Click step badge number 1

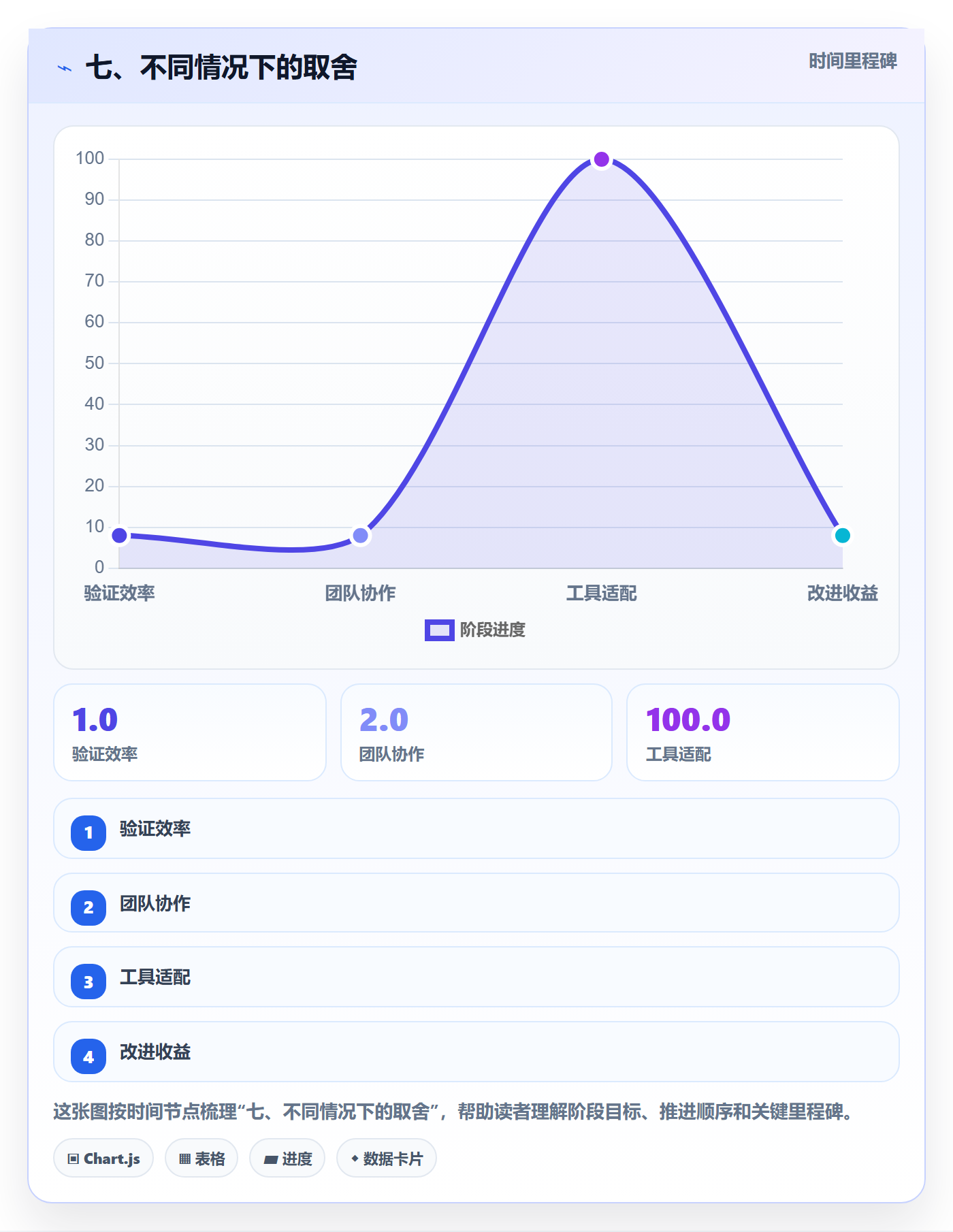tap(88, 832)
